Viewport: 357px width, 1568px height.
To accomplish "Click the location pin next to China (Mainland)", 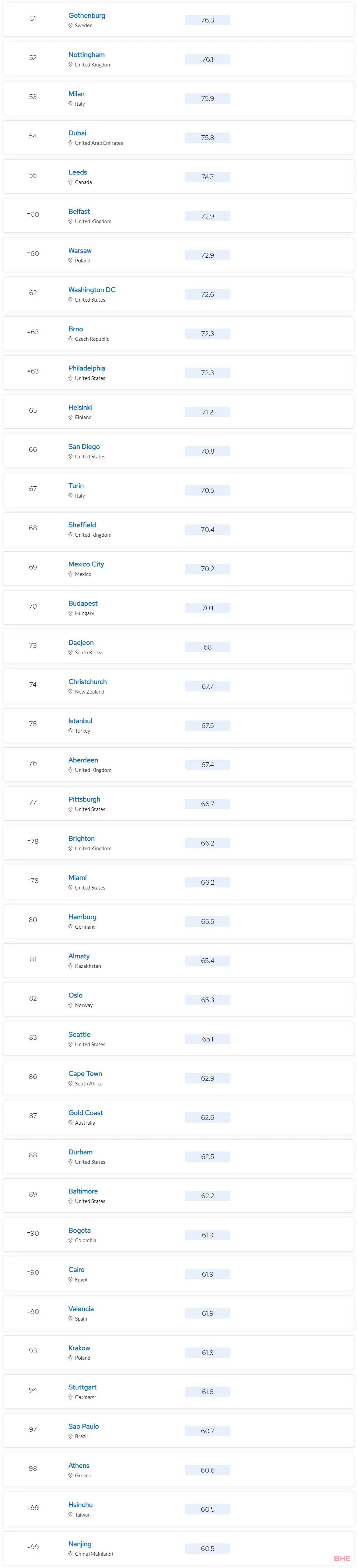I will [x=70, y=1555].
